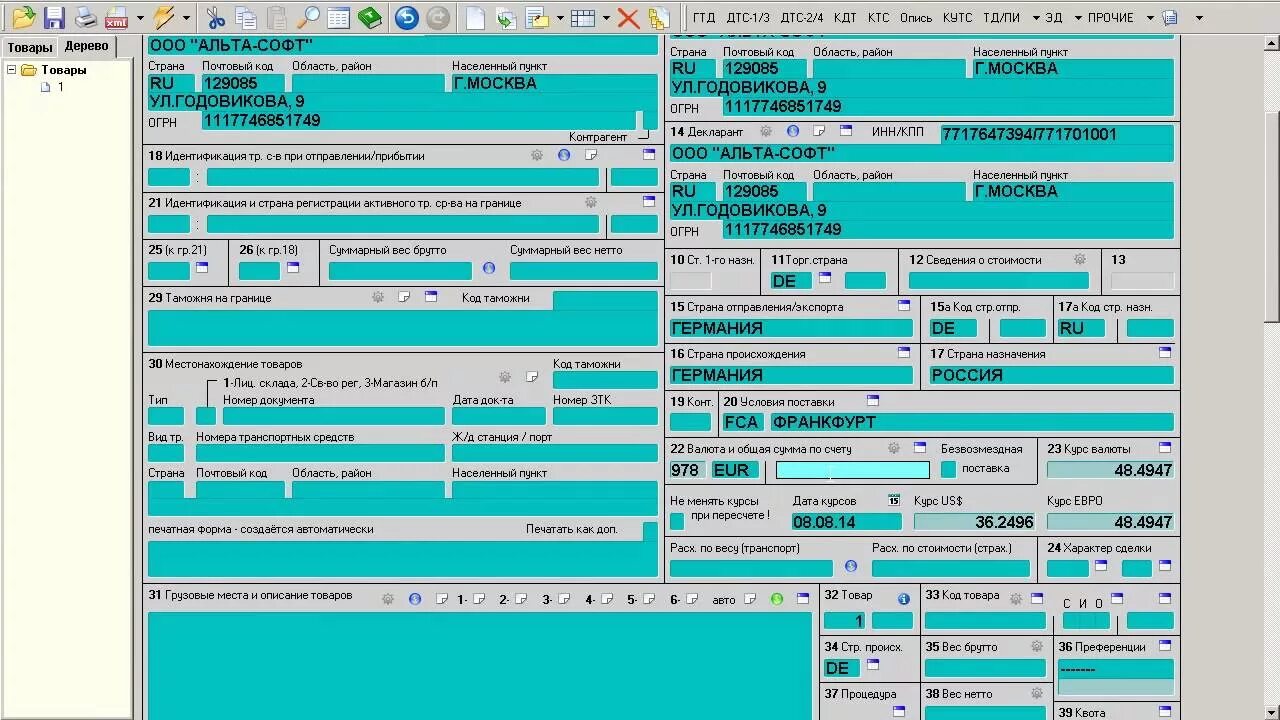Click the Курс валюты field 48.4947 in box 23
The image size is (1280, 720).
1110,470
